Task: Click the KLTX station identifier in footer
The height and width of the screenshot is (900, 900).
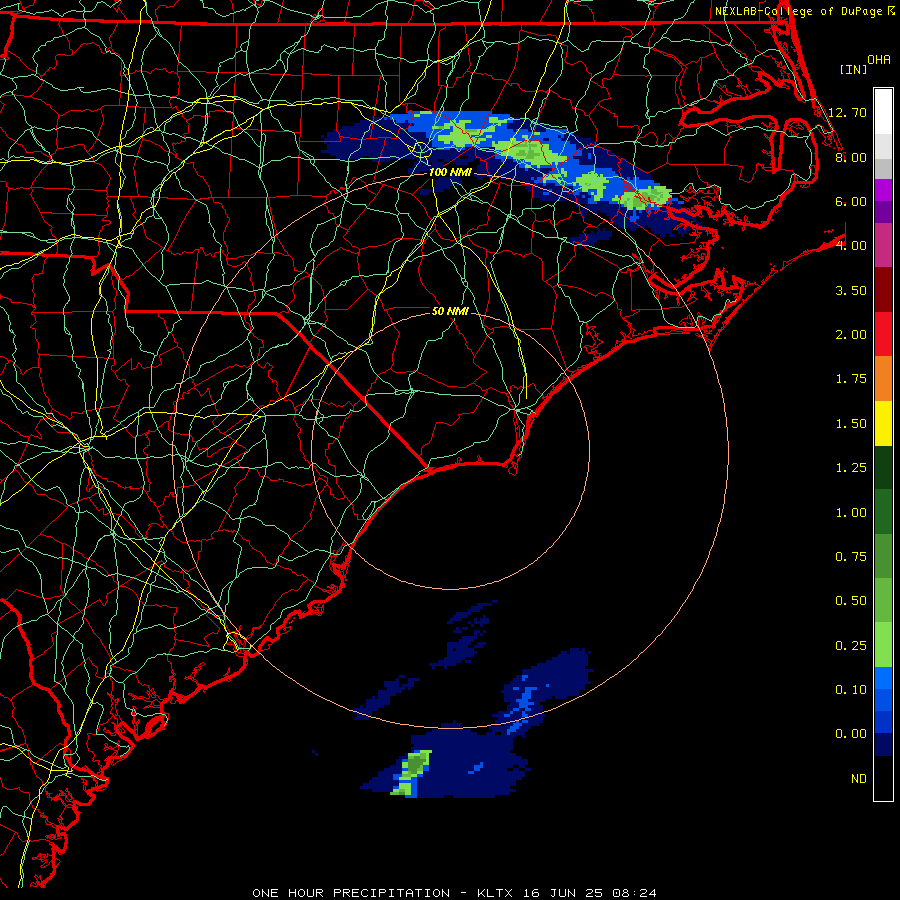Action: [496, 893]
